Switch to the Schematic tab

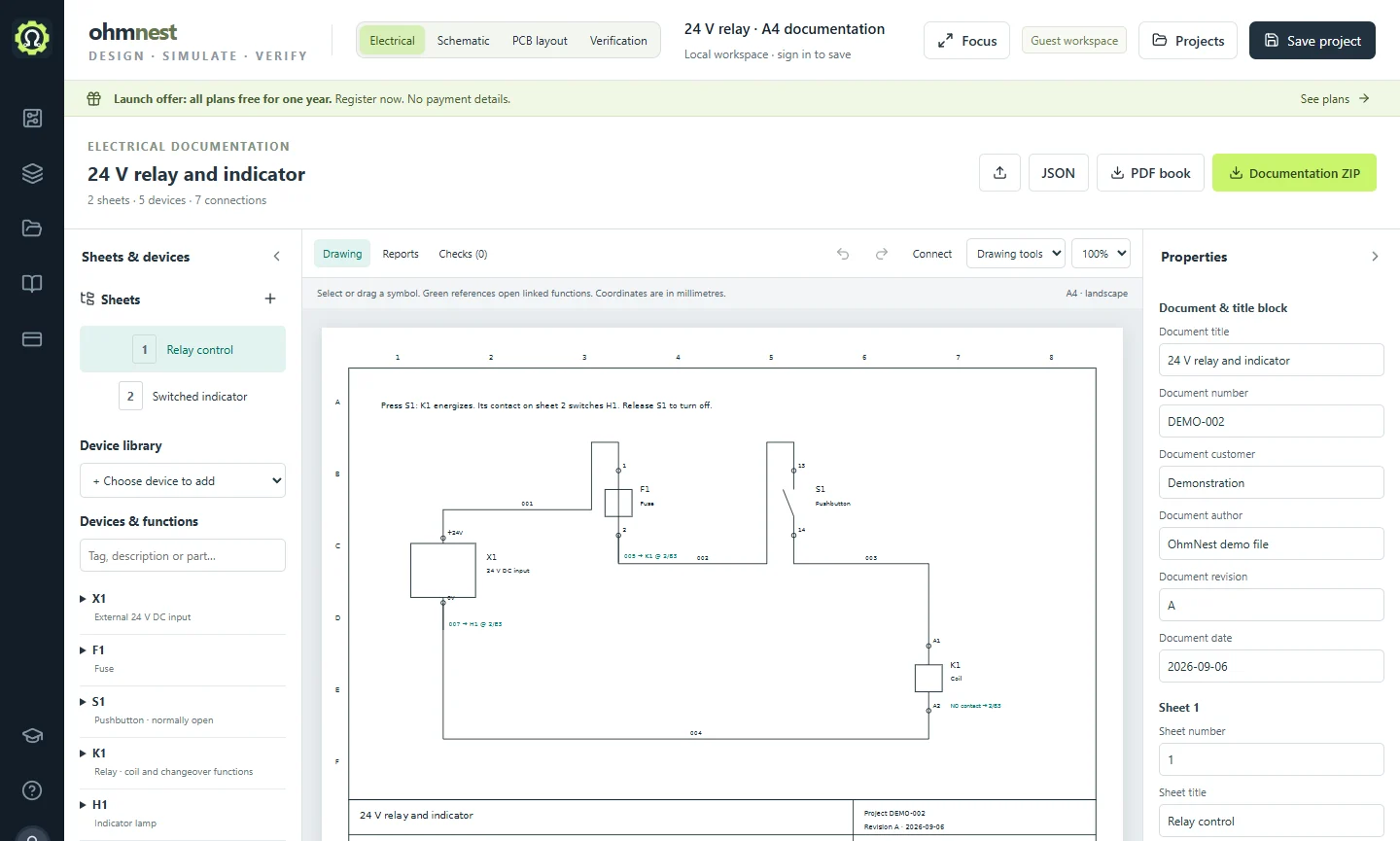[x=463, y=41]
